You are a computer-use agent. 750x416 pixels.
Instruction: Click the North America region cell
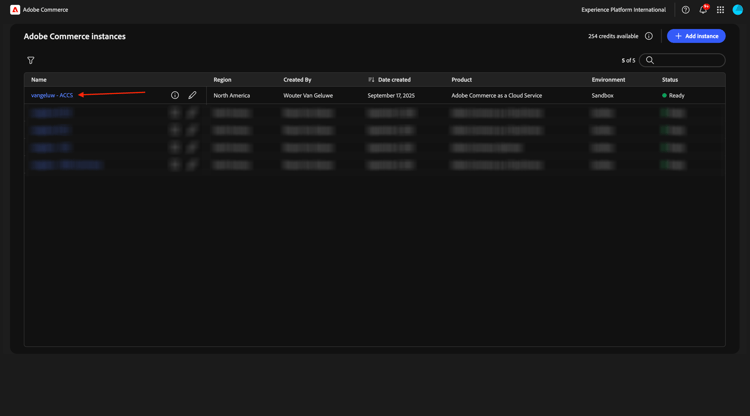[232, 95]
